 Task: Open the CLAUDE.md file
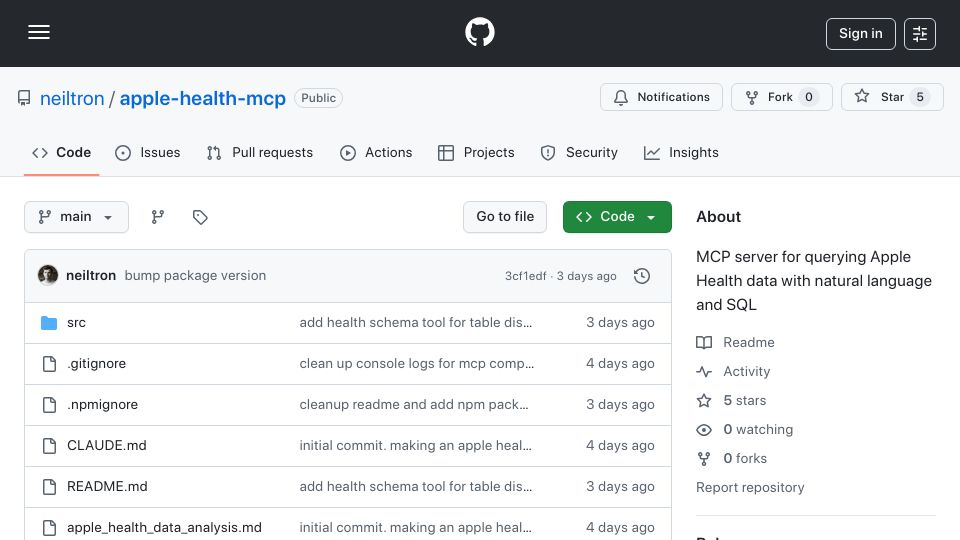click(107, 446)
